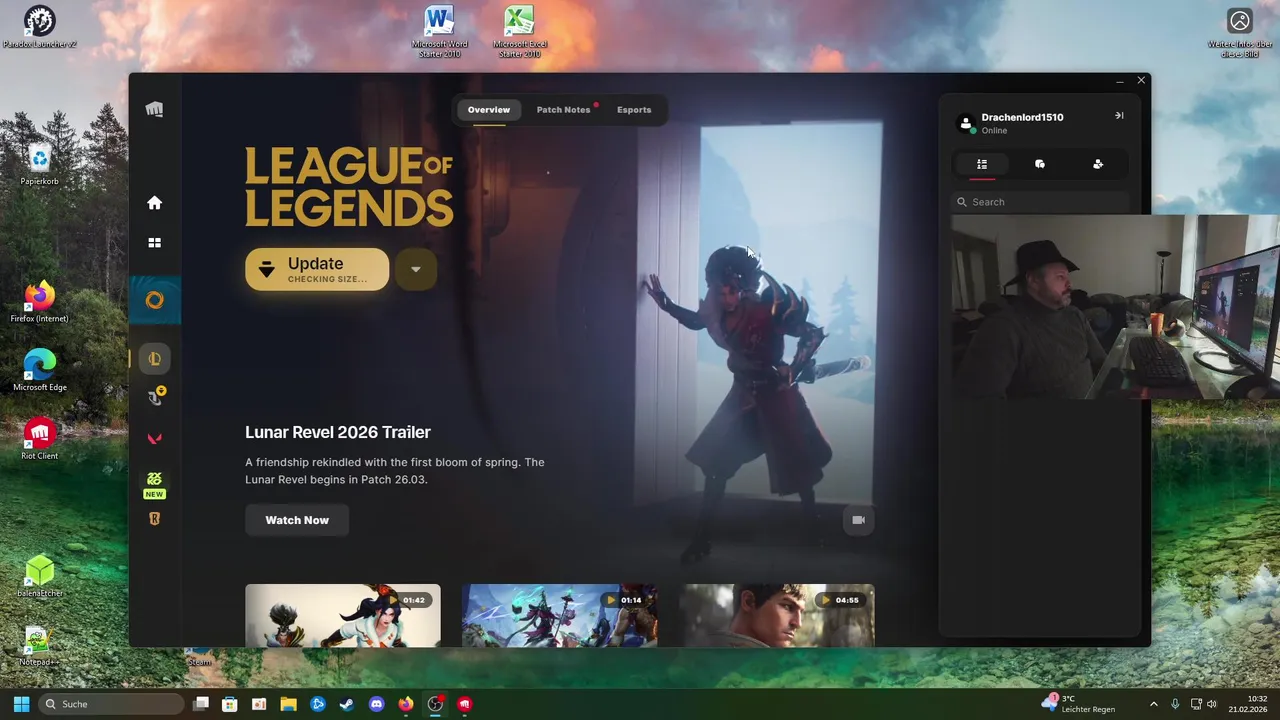Open the add friend tab icon
This screenshot has height=720, width=1280.
point(1098,164)
